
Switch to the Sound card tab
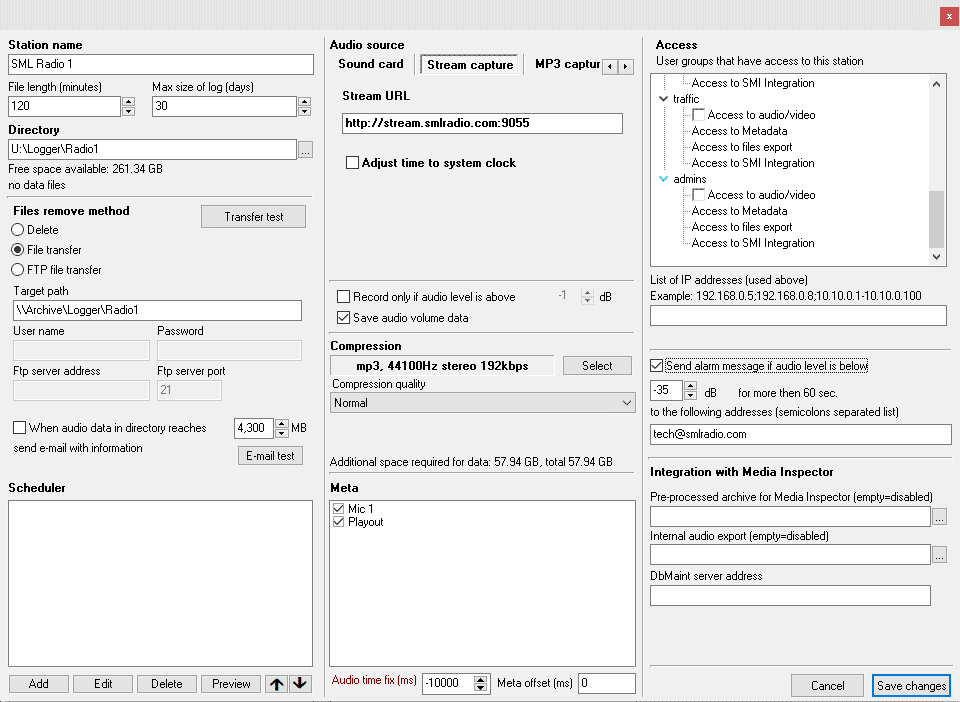(x=371, y=64)
